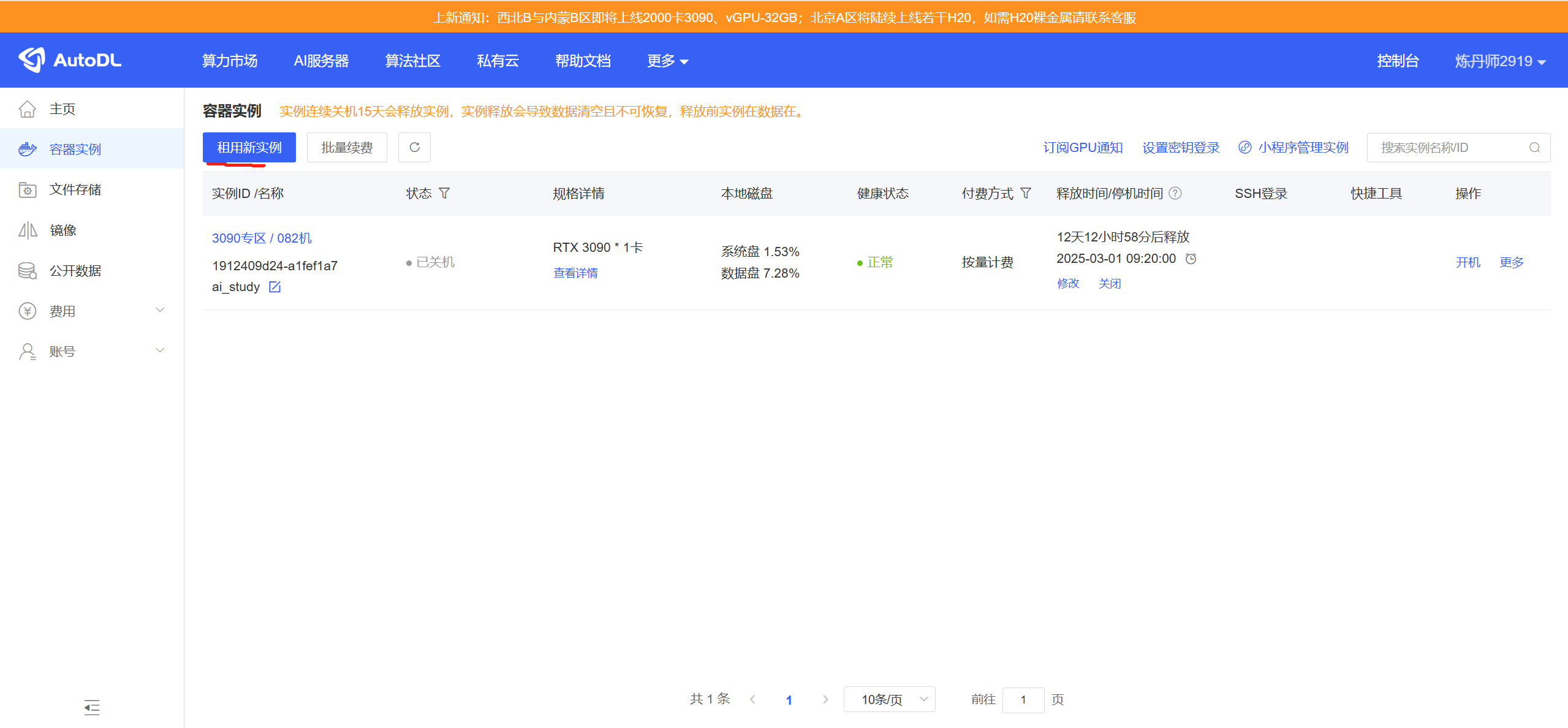Viewport: 1568px width, 728px height.
Task: Open the 3090专区 / 082机 instance link
Action: tap(262, 238)
